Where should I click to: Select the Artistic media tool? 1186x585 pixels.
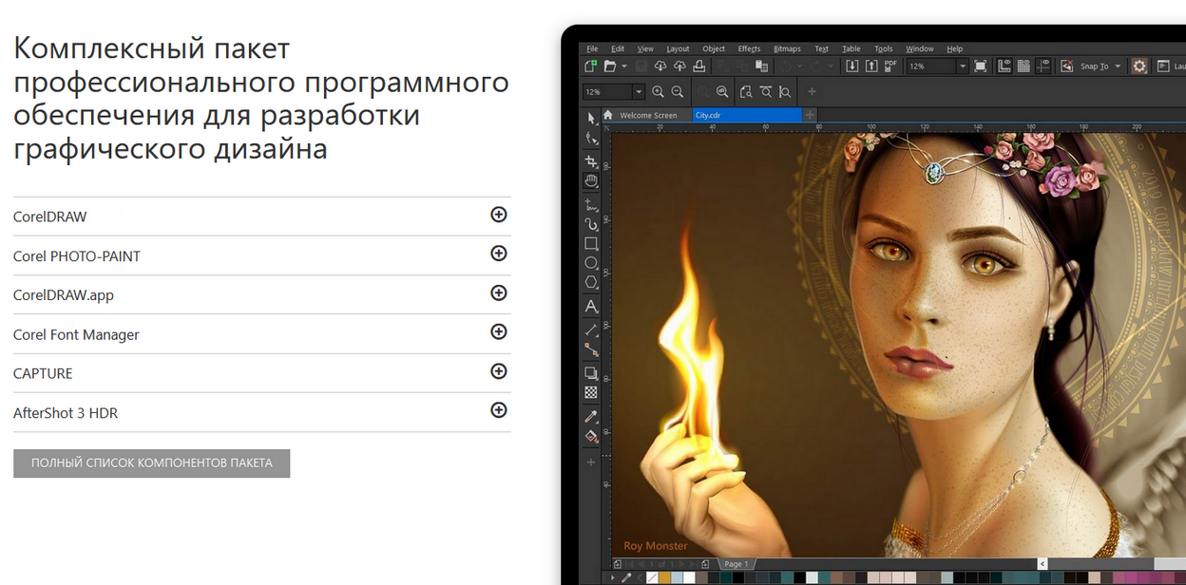pyautogui.click(x=591, y=224)
